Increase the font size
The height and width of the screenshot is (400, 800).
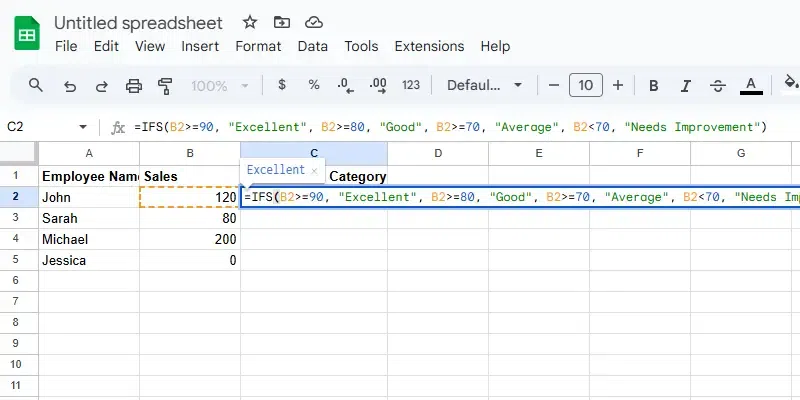[618, 86]
